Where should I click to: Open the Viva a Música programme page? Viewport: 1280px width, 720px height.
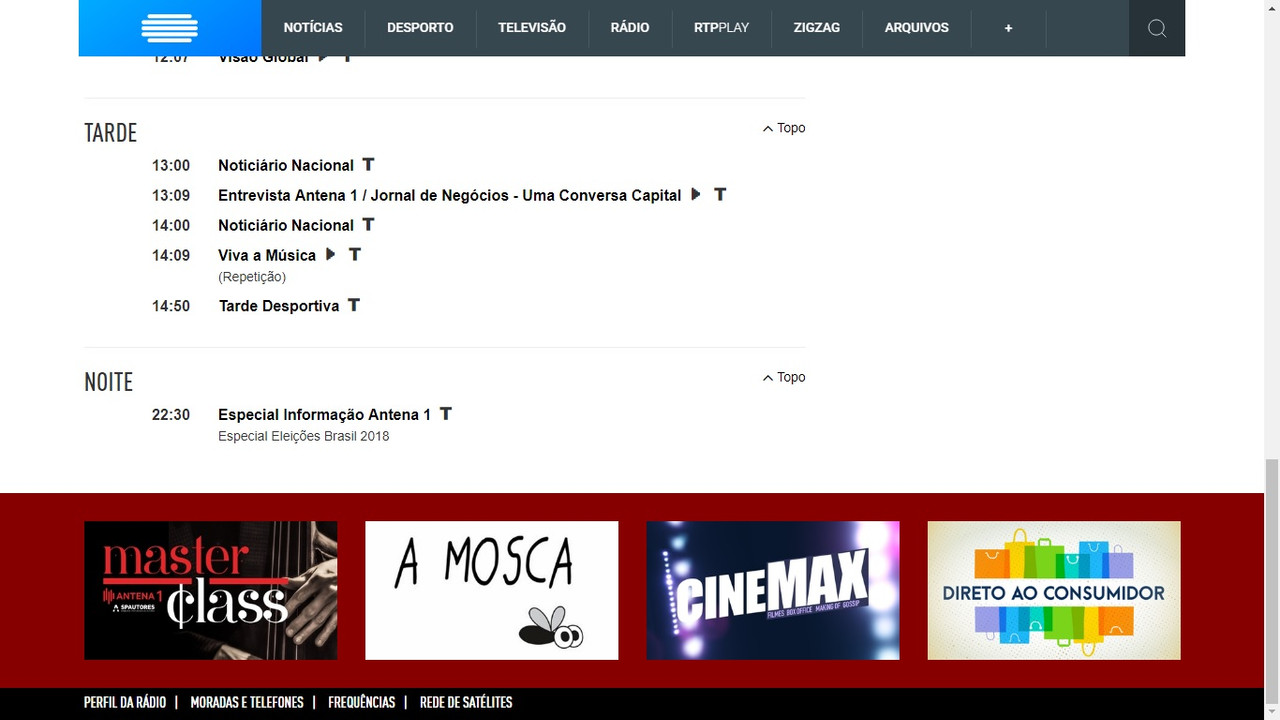tap(267, 255)
